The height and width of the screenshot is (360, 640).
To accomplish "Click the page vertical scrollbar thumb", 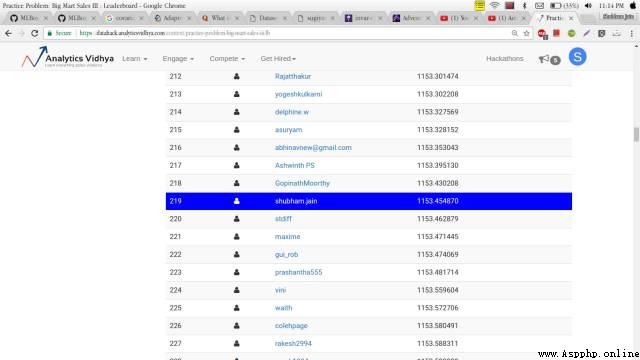I will pyautogui.click(x=636, y=134).
